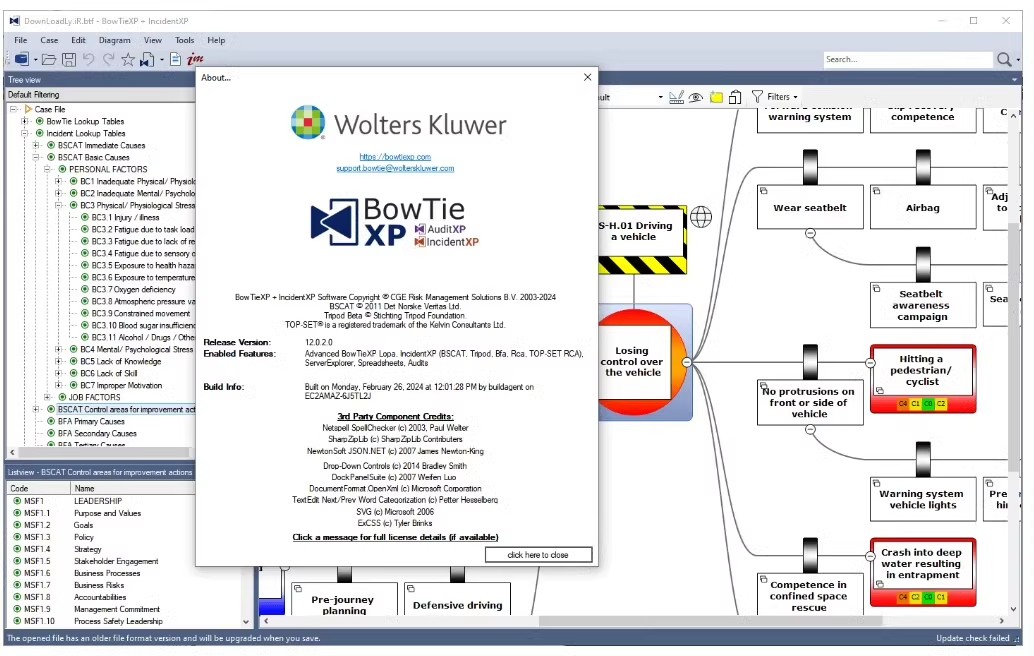Collapse barriers under Wear seatbelt via circle
1034x656 pixels.
point(810,233)
